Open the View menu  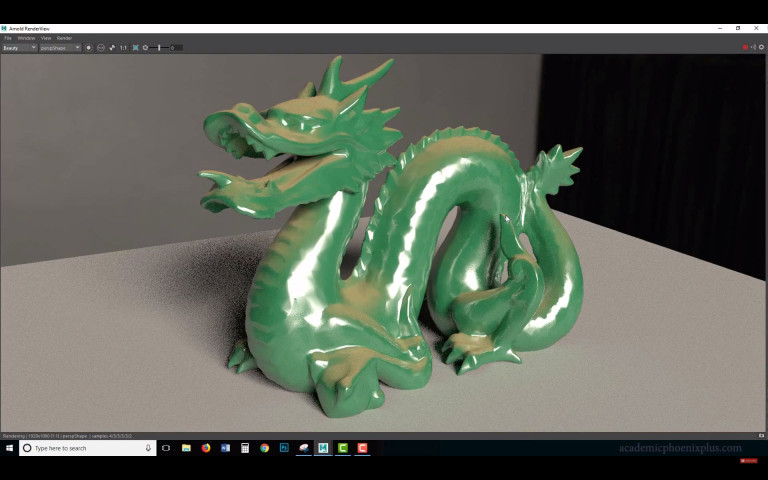coord(46,38)
